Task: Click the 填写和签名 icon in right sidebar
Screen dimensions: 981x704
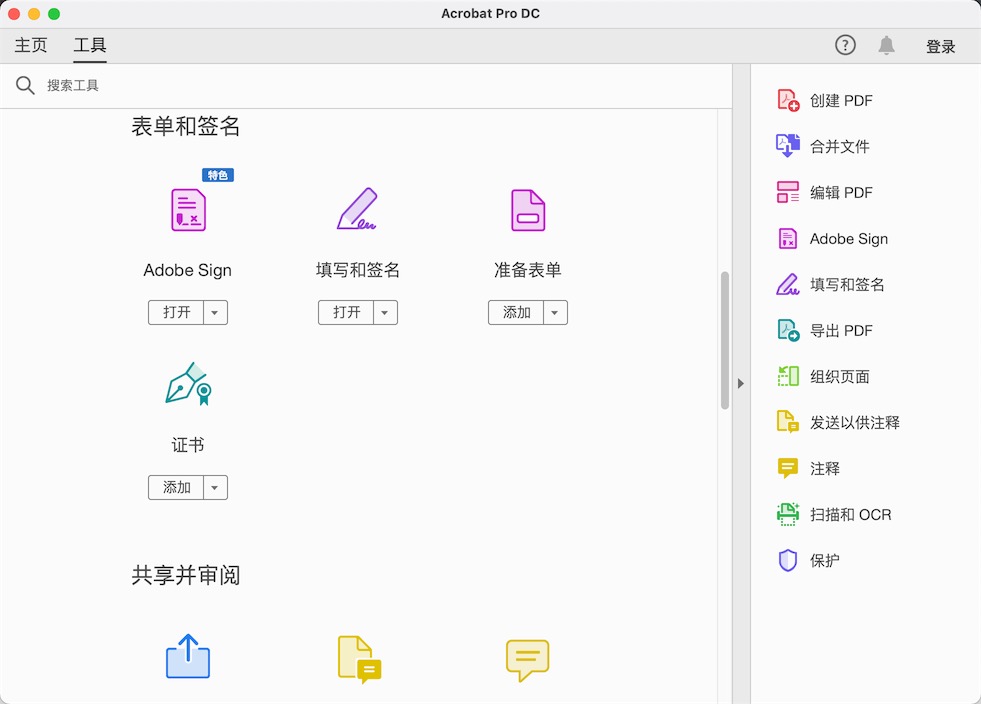Action: point(788,284)
